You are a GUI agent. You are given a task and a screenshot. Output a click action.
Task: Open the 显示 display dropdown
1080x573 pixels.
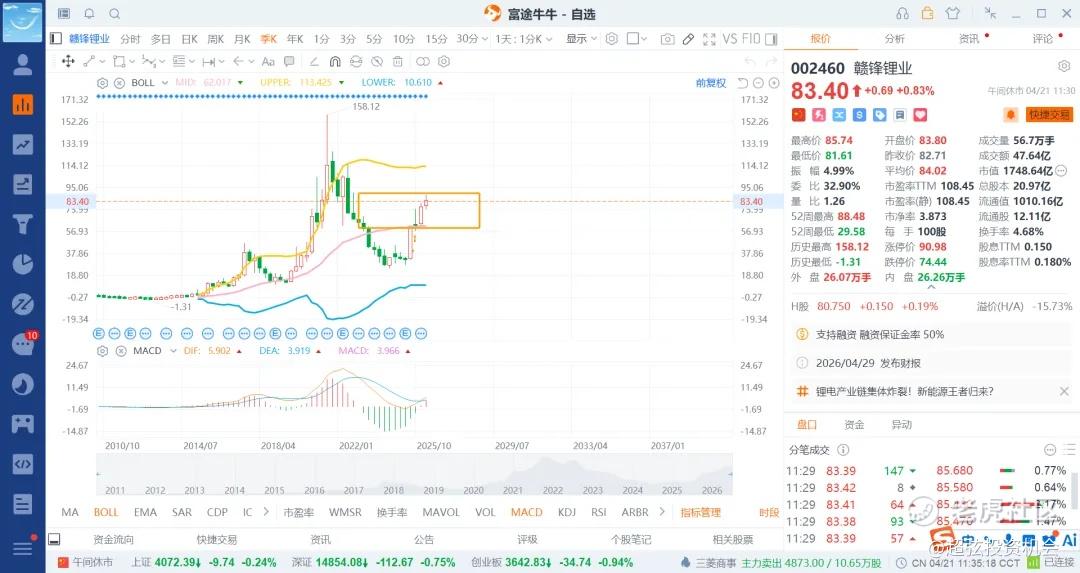coord(581,39)
